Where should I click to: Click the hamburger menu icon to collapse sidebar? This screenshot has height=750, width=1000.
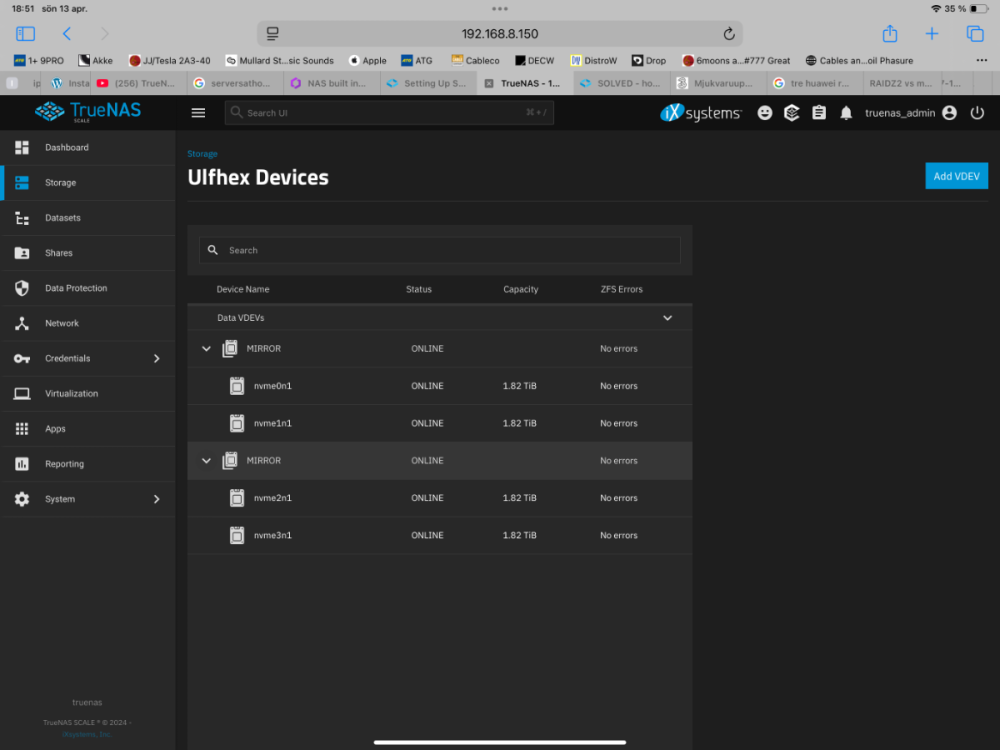pyautogui.click(x=198, y=113)
